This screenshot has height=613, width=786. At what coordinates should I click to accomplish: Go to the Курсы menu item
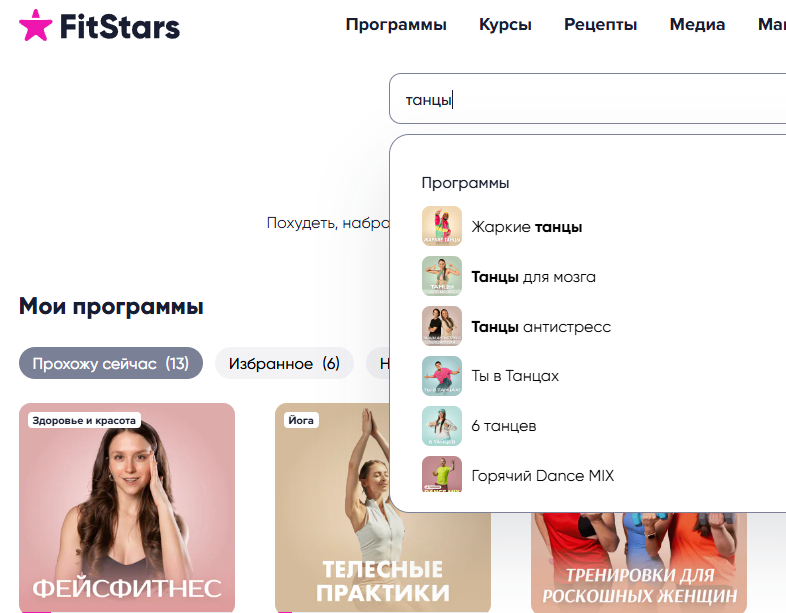pyautogui.click(x=505, y=25)
